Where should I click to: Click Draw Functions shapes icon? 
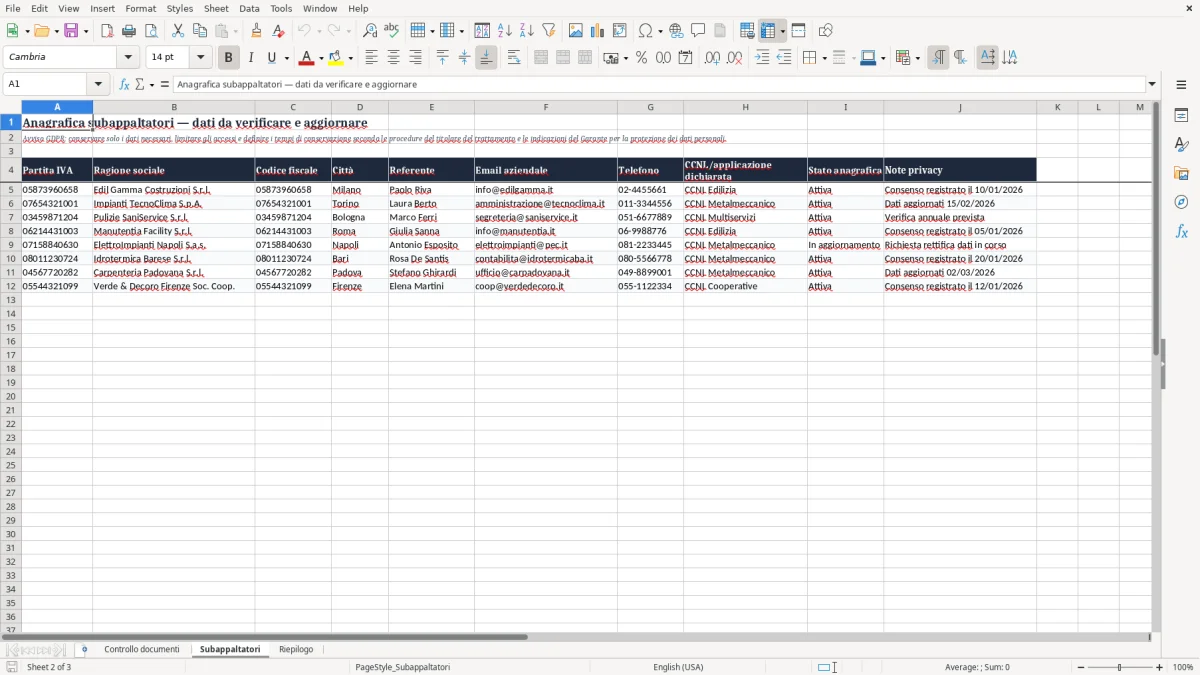pyautogui.click(x=825, y=31)
